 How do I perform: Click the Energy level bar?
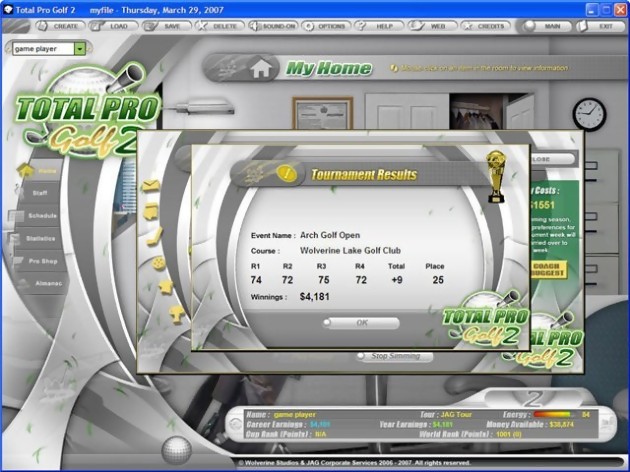554,415
